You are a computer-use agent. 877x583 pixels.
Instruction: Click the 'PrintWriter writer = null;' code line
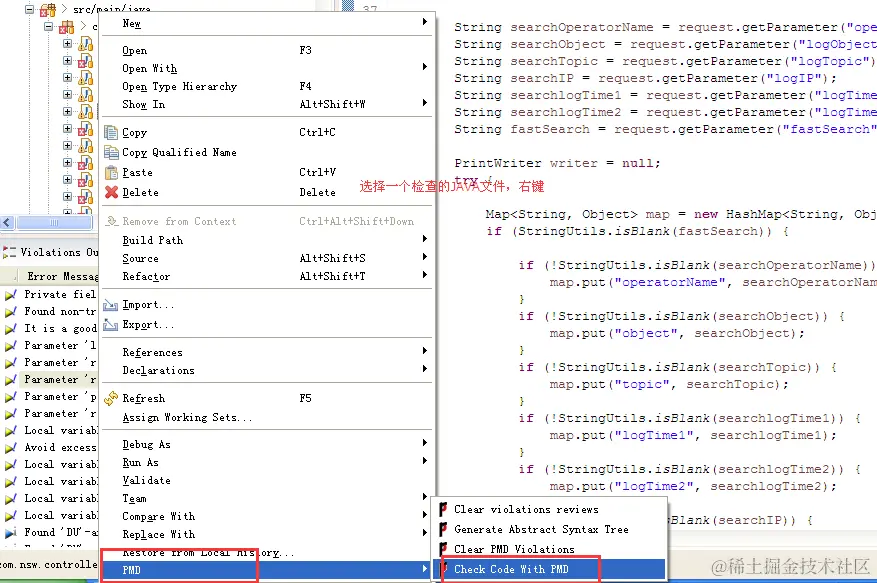click(557, 163)
